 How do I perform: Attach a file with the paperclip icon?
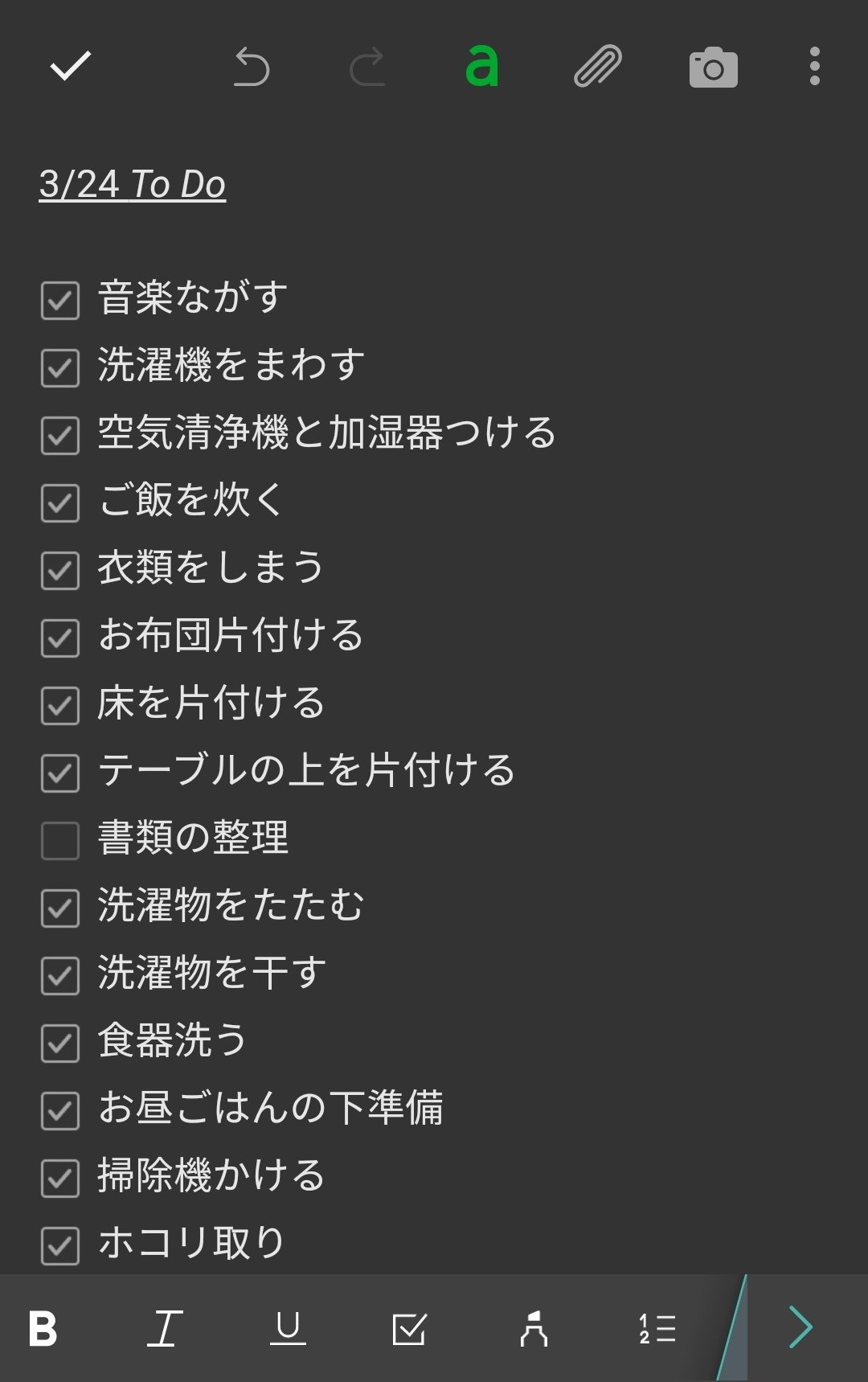click(x=598, y=67)
